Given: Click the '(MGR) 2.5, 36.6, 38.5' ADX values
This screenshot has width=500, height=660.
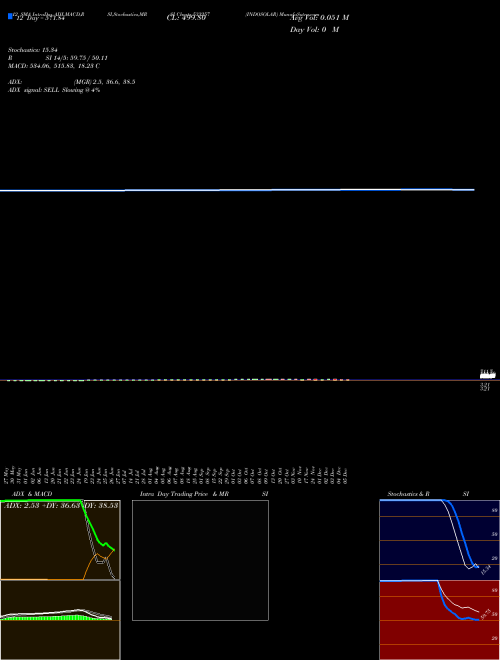Looking at the screenshot, I should [104, 82].
